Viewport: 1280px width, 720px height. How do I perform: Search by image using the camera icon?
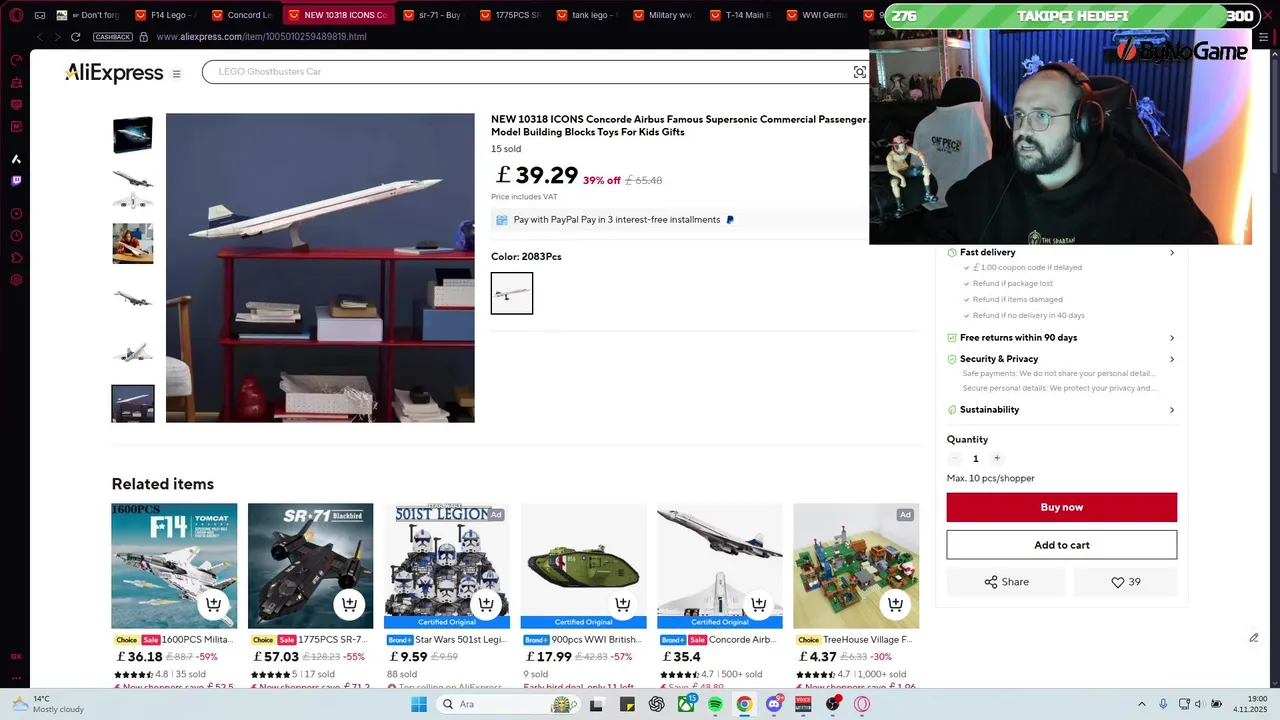859,72
